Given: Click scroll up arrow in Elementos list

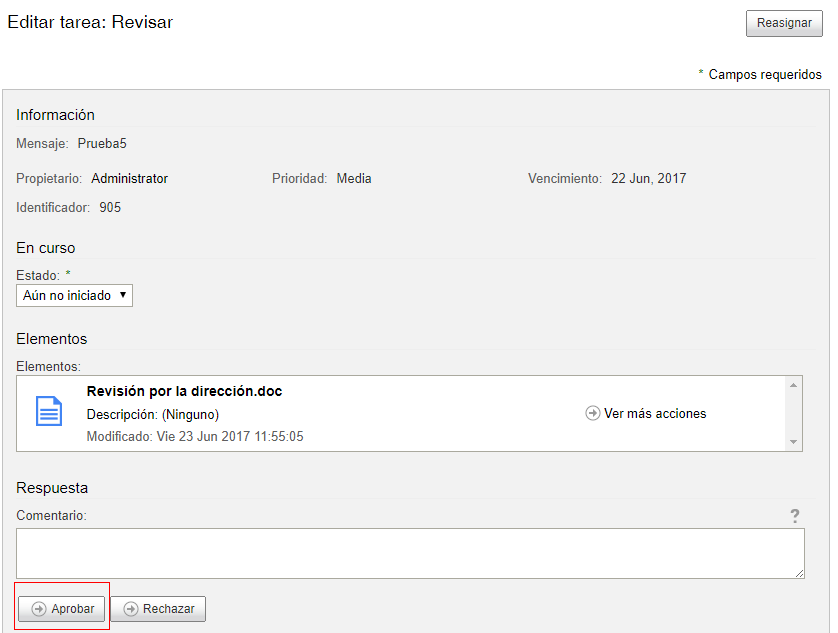Looking at the screenshot, I should (793, 385).
